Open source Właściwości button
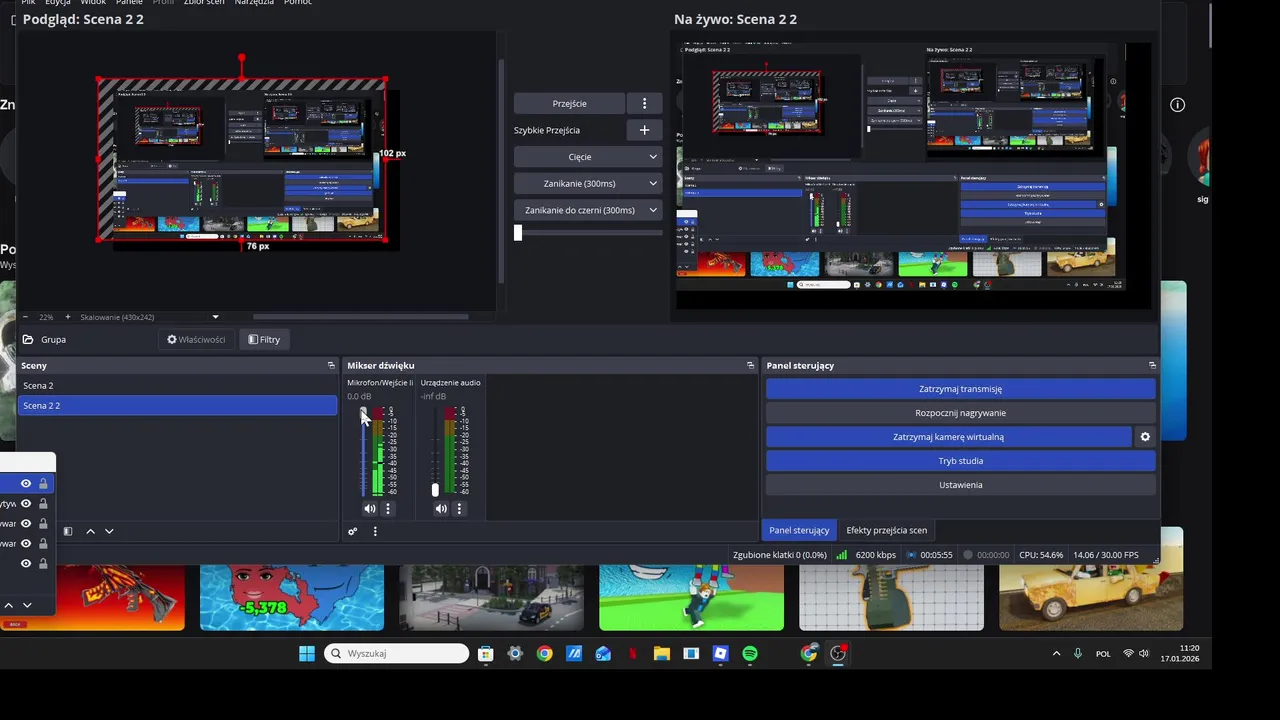The height and width of the screenshot is (720, 1280). click(196, 340)
